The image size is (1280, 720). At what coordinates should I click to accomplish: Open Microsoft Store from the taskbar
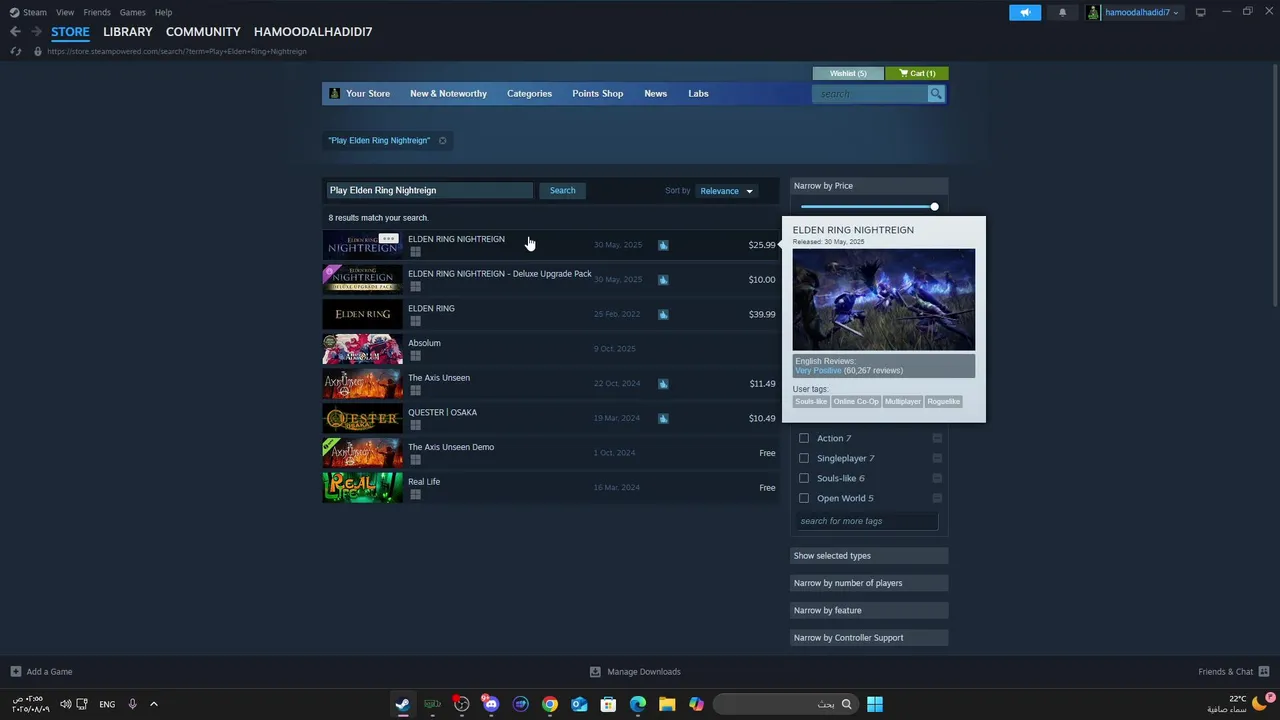point(608,704)
